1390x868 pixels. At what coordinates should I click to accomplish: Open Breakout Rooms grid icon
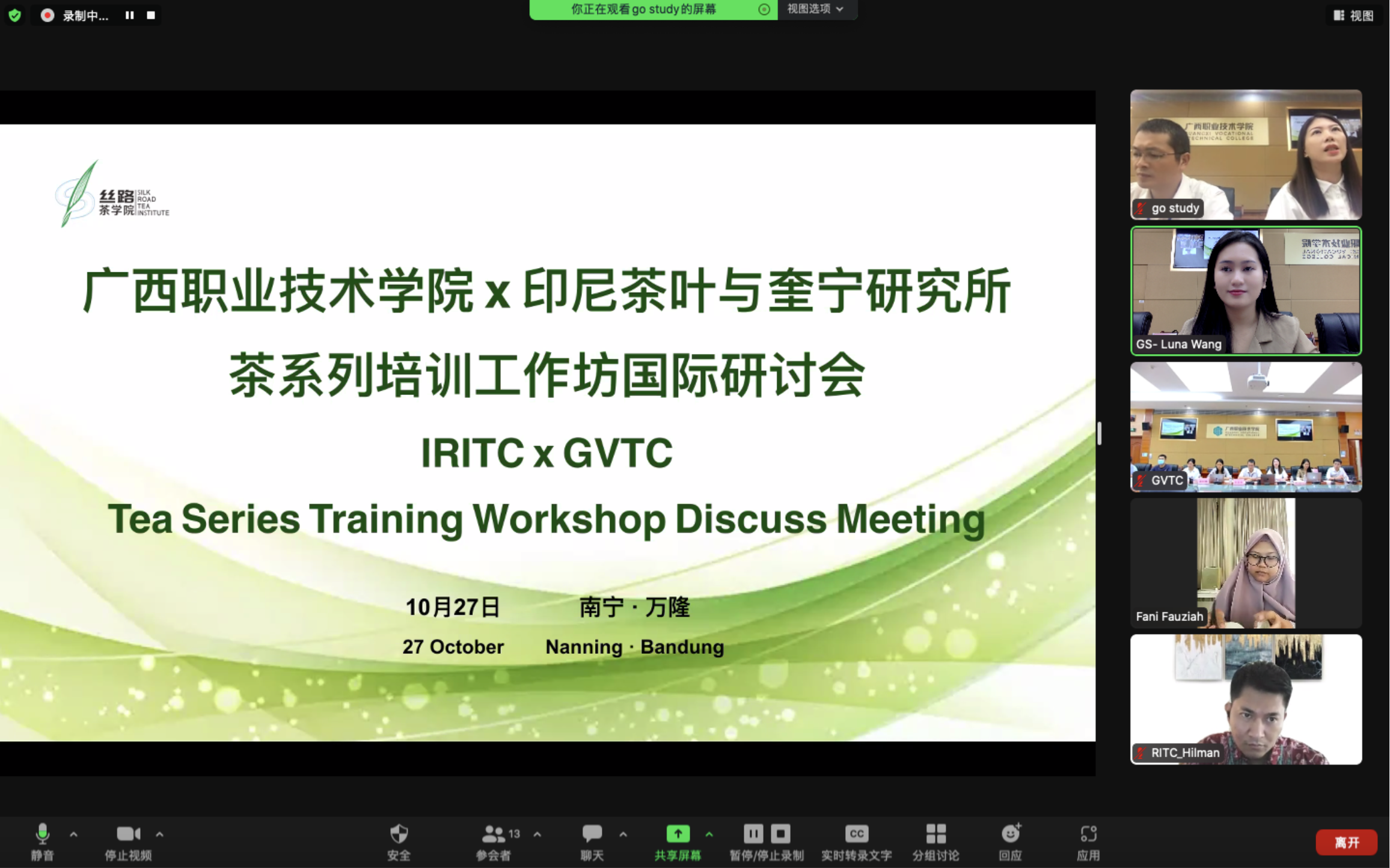(935, 834)
